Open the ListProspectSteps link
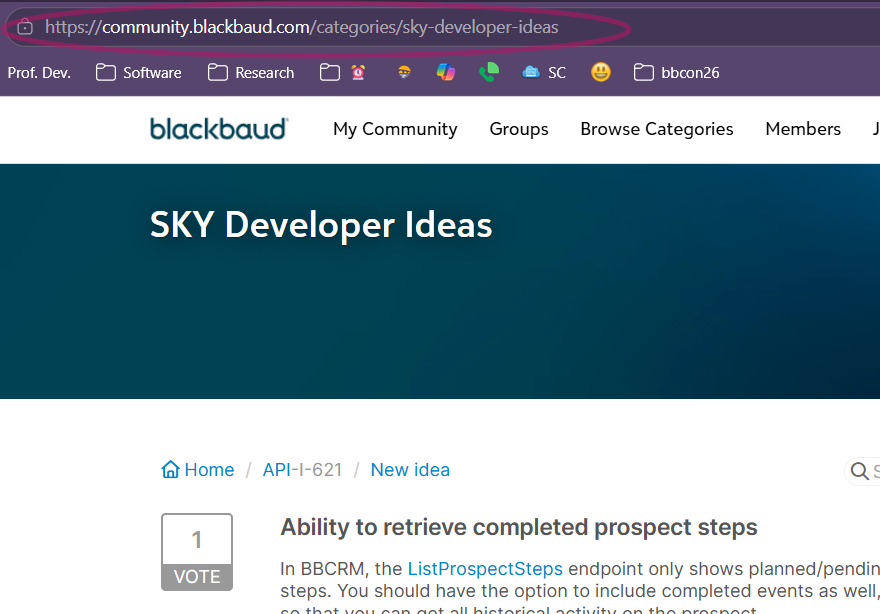The image size is (880, 614). click(x=485, y=569)
